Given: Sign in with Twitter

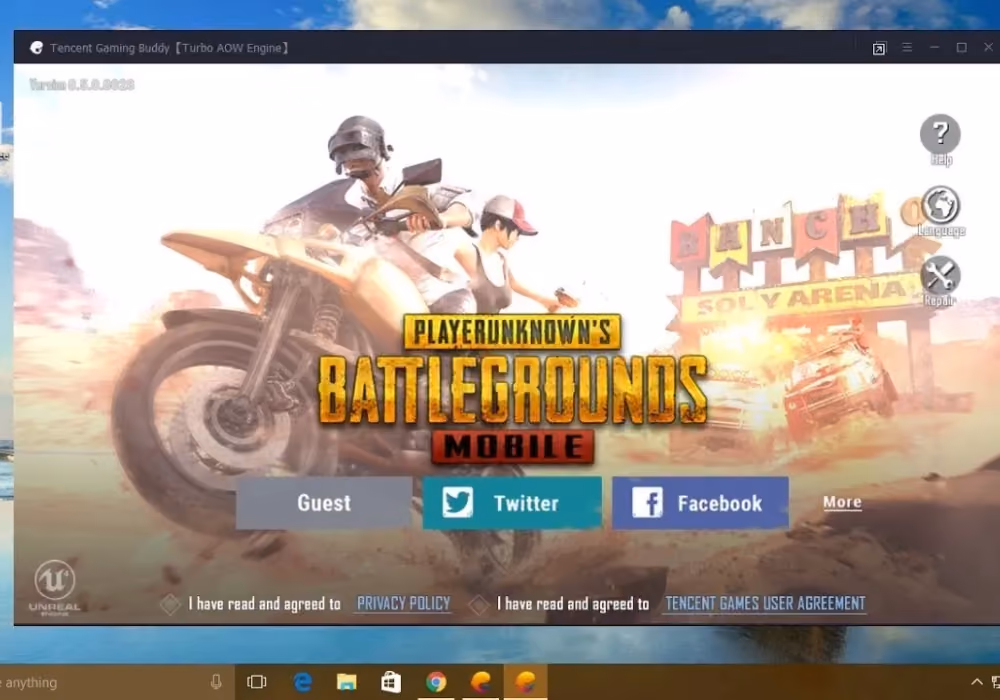Looking at the screenshot, I should [x=512, y=503].
